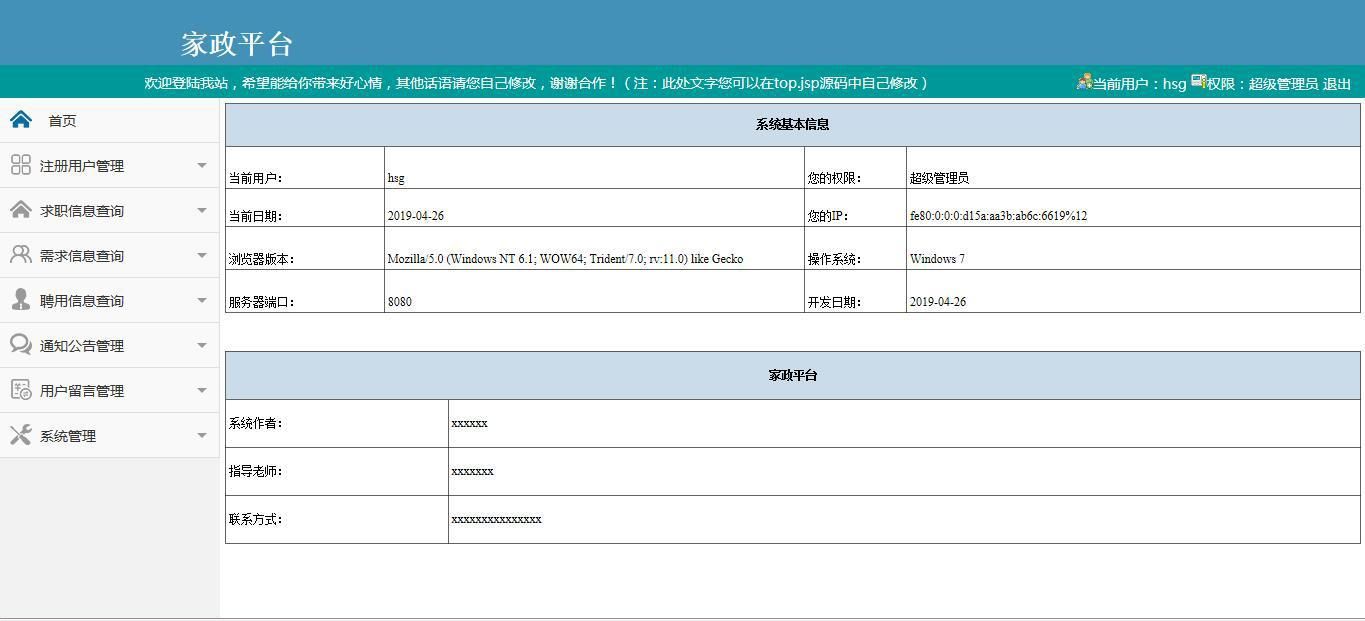1365x621 pixels.
Task: Click the 浏览器版本 label cell
Action: (305, 248)
